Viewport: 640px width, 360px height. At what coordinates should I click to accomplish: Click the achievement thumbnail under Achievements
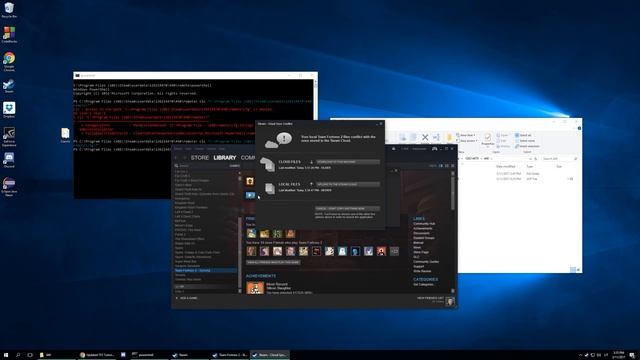(x=255, y=288)
